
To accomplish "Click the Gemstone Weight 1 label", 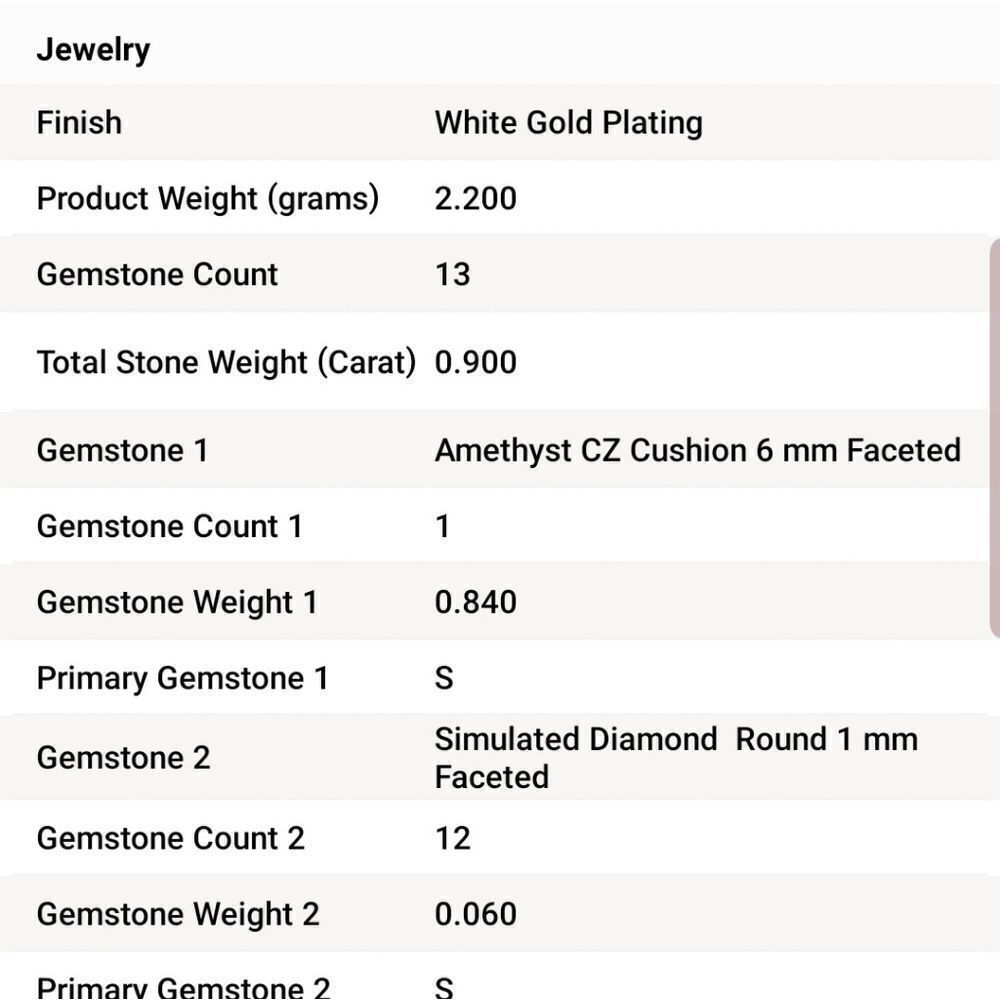I will click(x=177, y=602).
